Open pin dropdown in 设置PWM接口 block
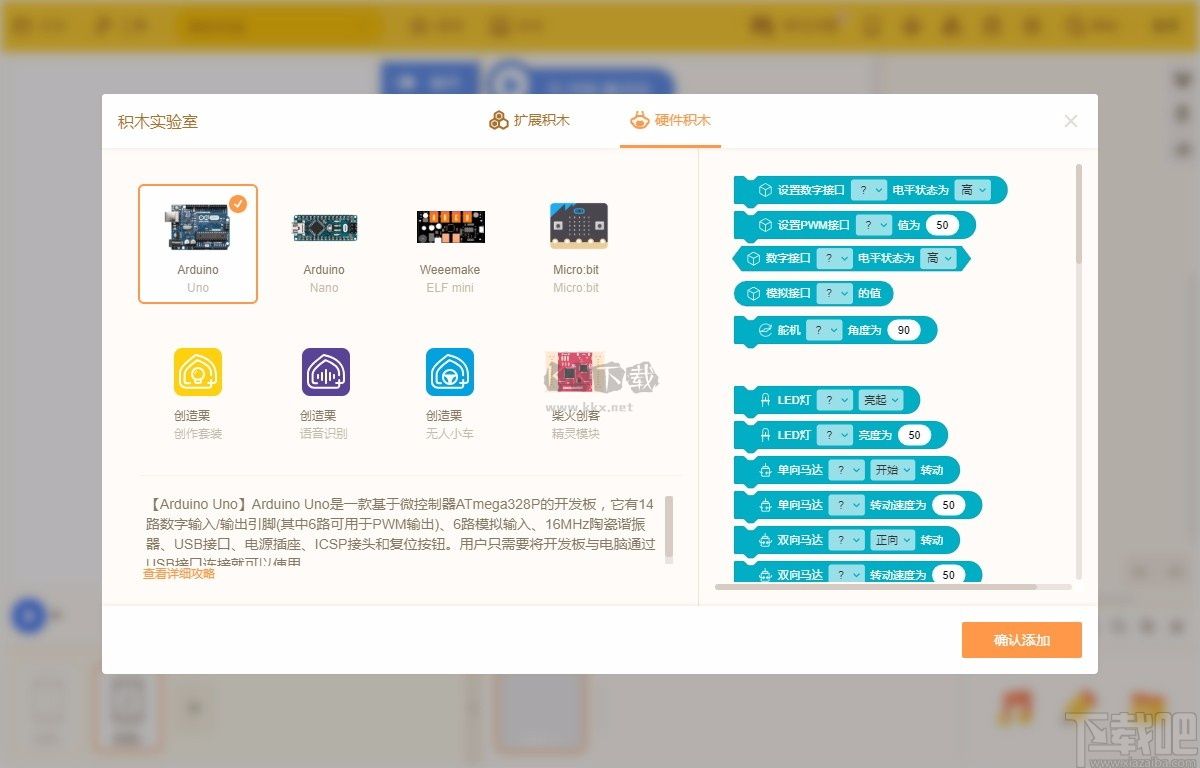Viewport: 1200px width, 768px height. pyautogui.click(x=876, y=225)
